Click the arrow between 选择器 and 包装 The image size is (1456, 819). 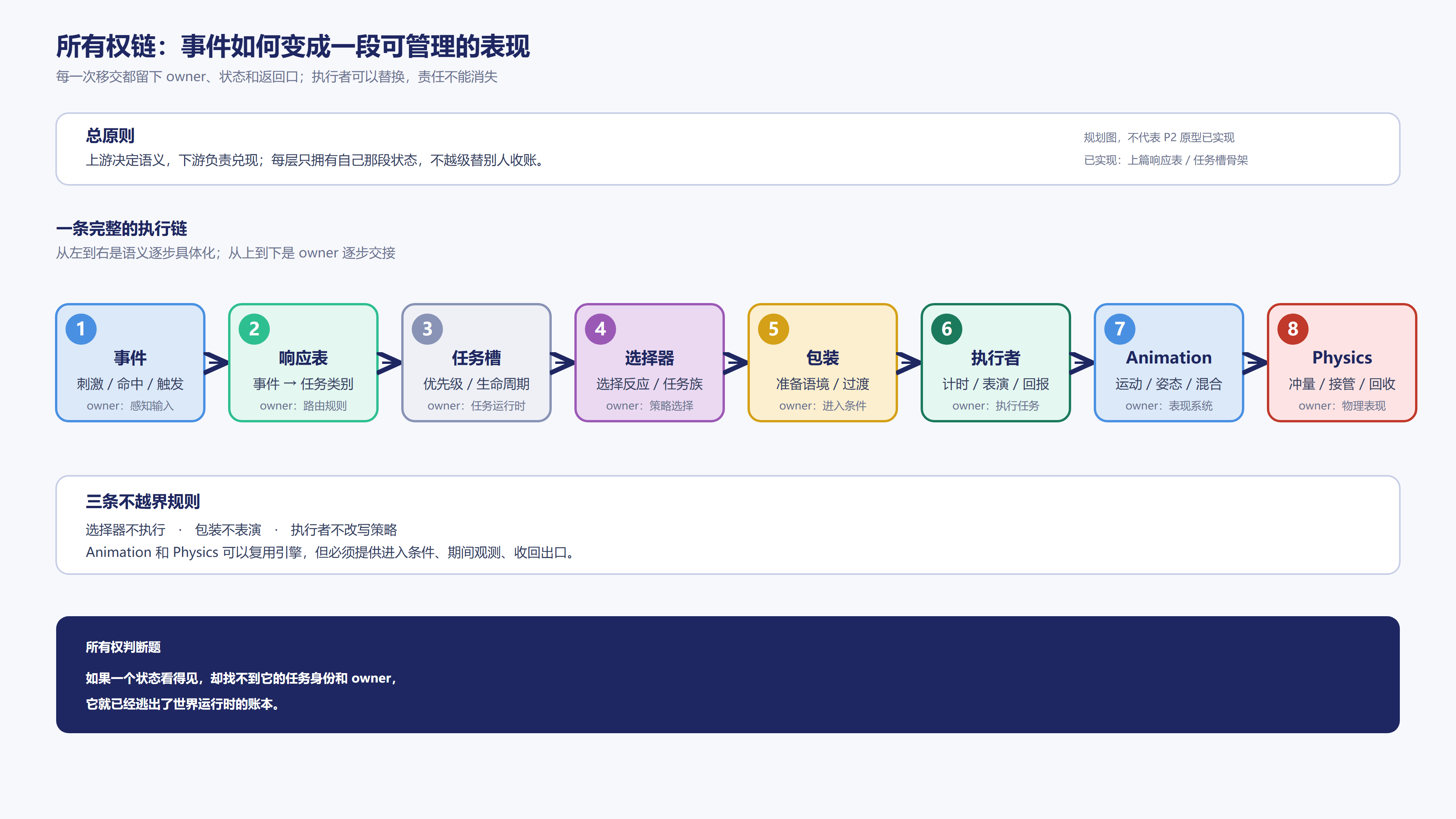click(x=736, y=363)
